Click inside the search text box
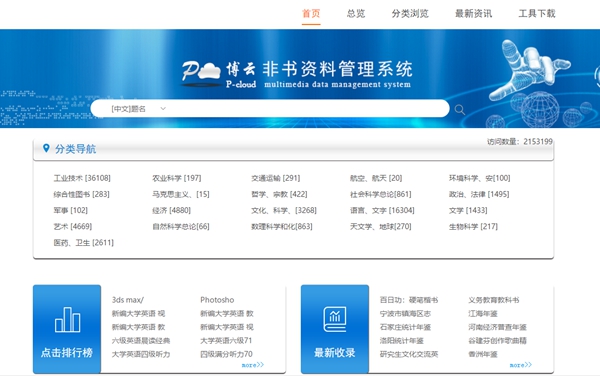600x376 pixels. pyautogui.click(x=306, y=109)
